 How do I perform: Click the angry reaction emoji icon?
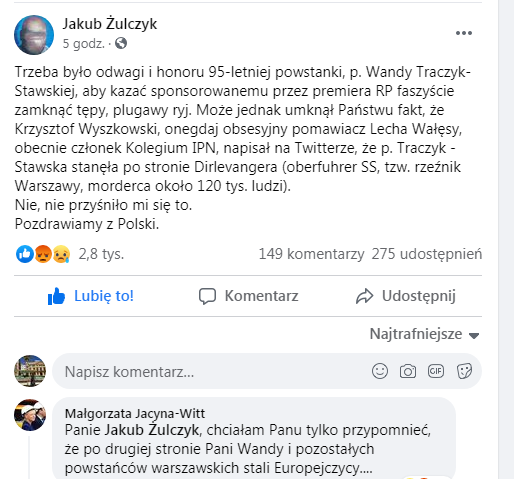coord(43,254)
